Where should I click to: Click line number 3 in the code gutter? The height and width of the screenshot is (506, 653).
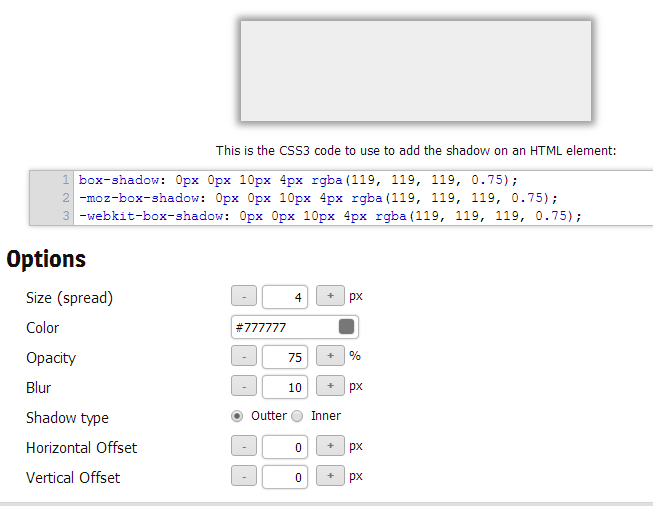(66, 216)
